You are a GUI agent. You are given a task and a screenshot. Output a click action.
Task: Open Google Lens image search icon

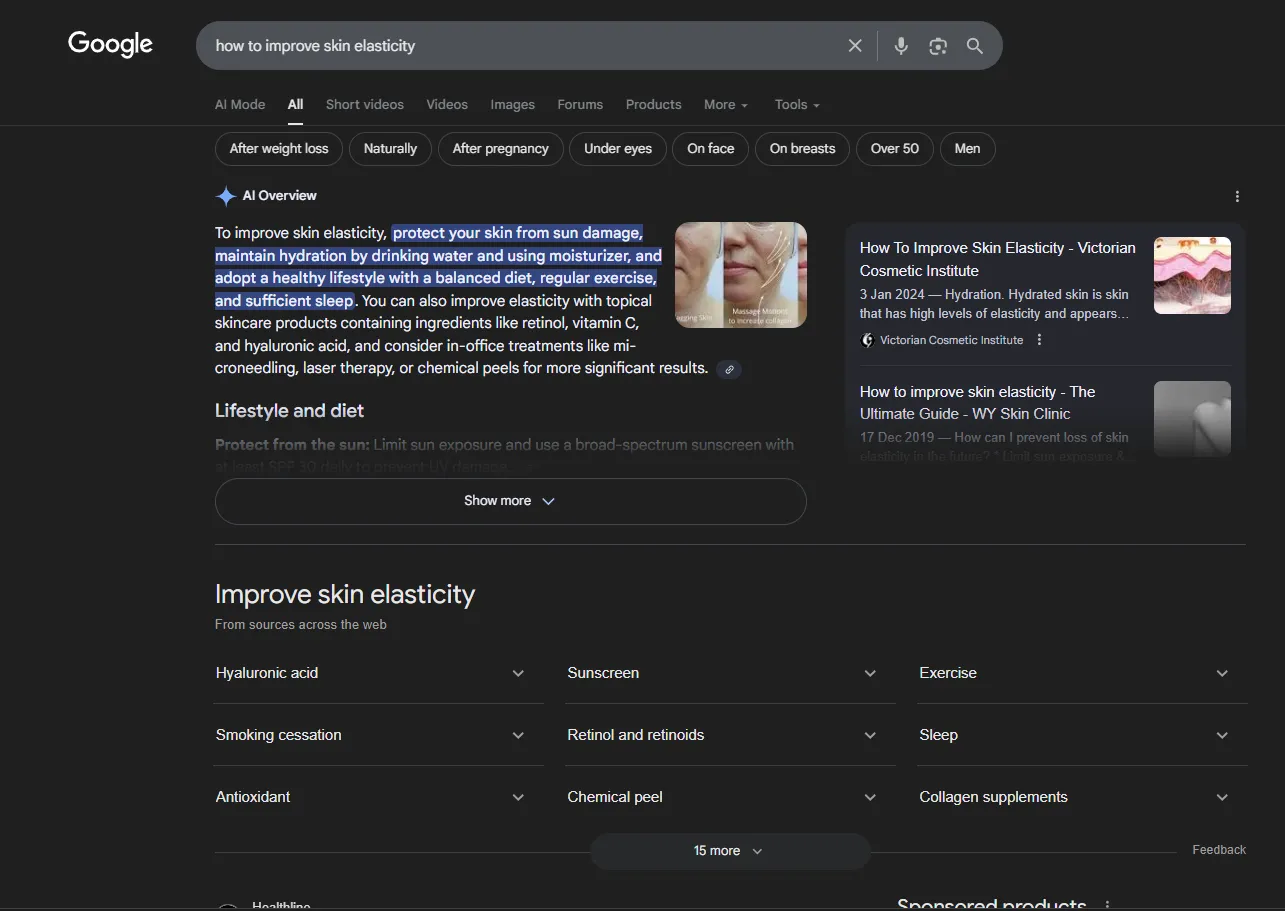(x=938, y=46)
